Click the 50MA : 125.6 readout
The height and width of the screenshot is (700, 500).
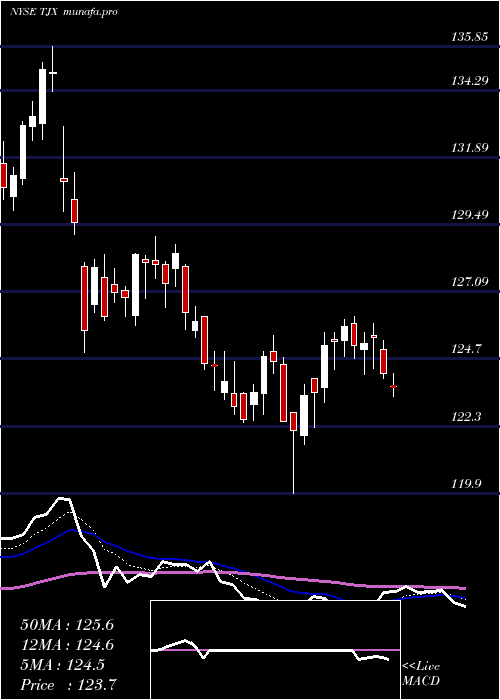point(67,625)
